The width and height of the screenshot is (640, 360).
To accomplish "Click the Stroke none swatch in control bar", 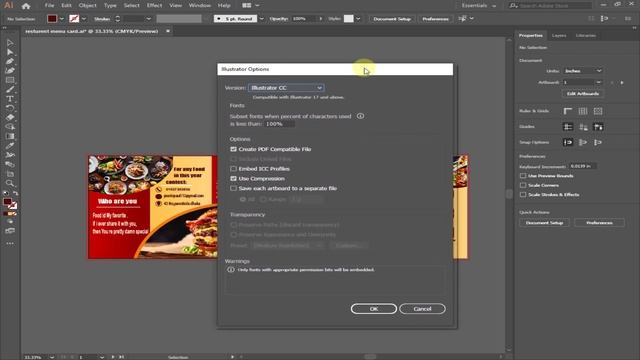I will point(74,19).
